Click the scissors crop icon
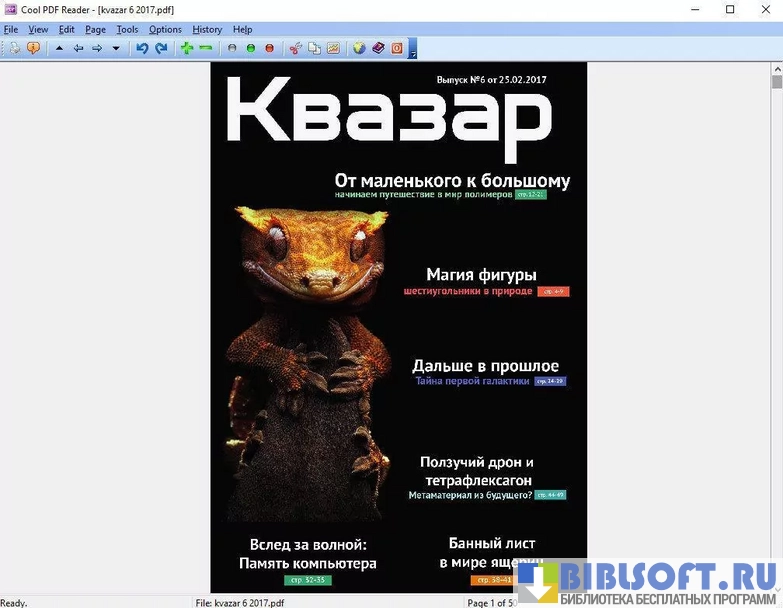The image size is (783, 608). (295, 47)
